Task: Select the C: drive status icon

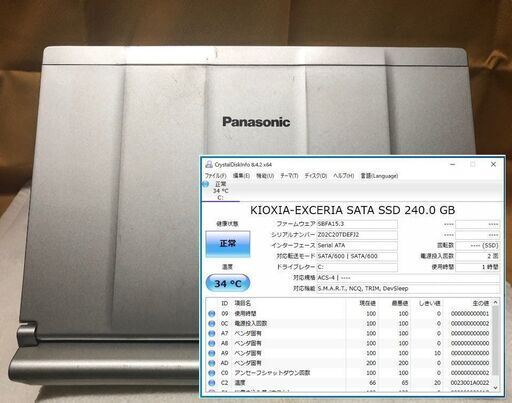Action: 205,184
